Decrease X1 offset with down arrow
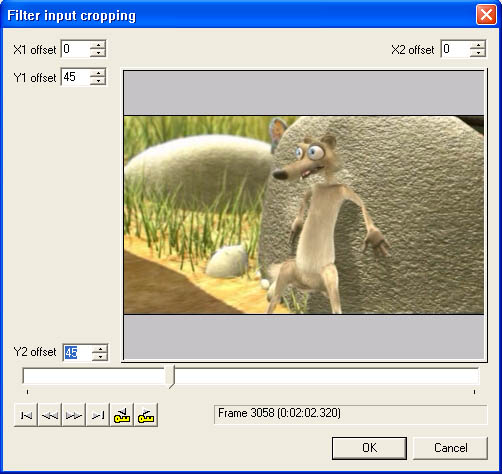502x474 pixels. pos(98,53)
